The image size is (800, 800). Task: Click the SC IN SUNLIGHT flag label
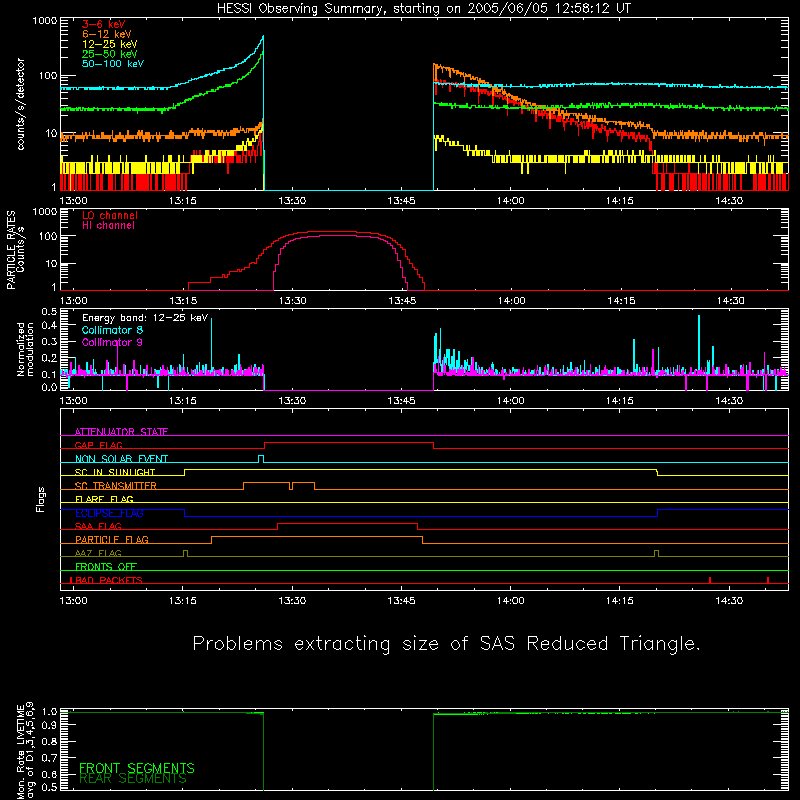115,472
